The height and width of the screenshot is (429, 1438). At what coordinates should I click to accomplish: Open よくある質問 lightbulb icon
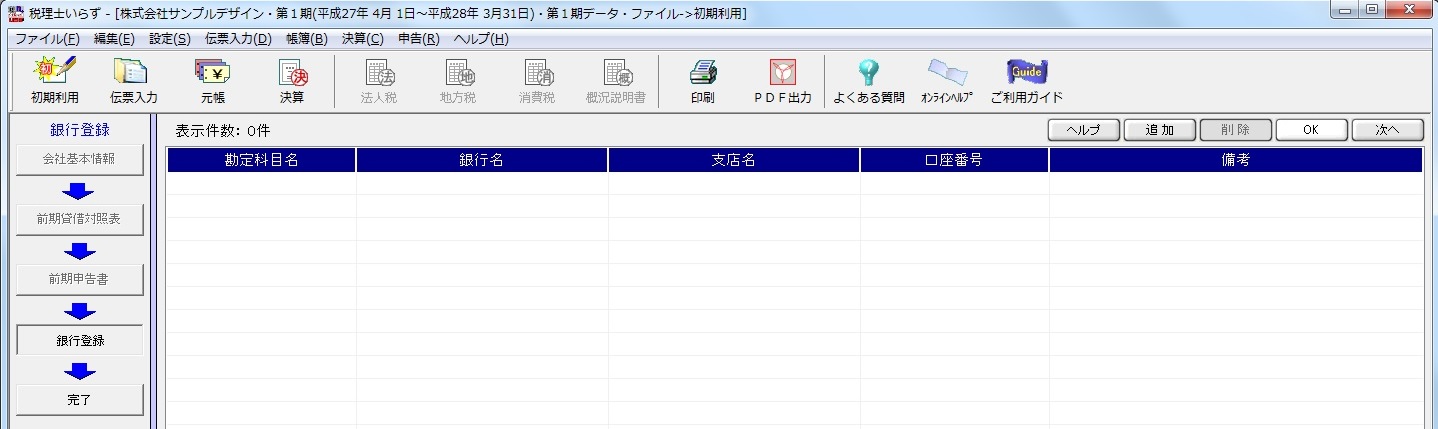(868, 81)
